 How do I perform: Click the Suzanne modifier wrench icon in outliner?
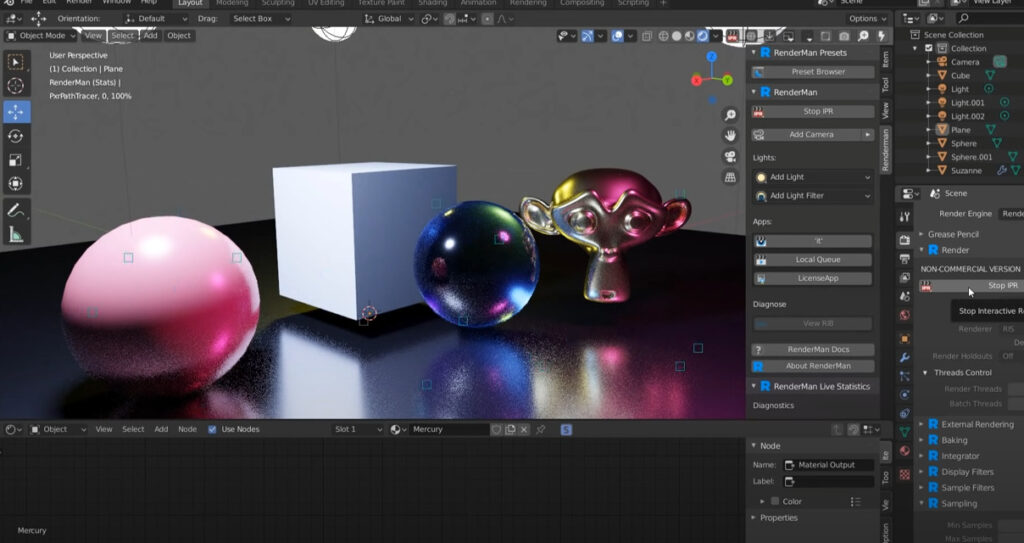(1002, 171)
